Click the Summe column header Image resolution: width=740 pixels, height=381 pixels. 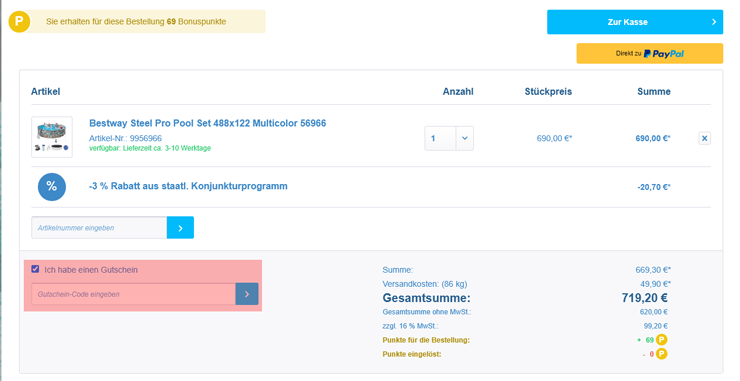[654, 92]
